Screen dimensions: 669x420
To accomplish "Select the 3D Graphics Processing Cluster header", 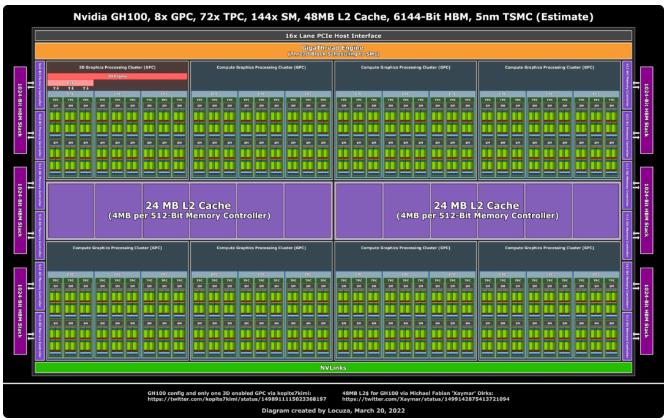I will pos(117,67).
